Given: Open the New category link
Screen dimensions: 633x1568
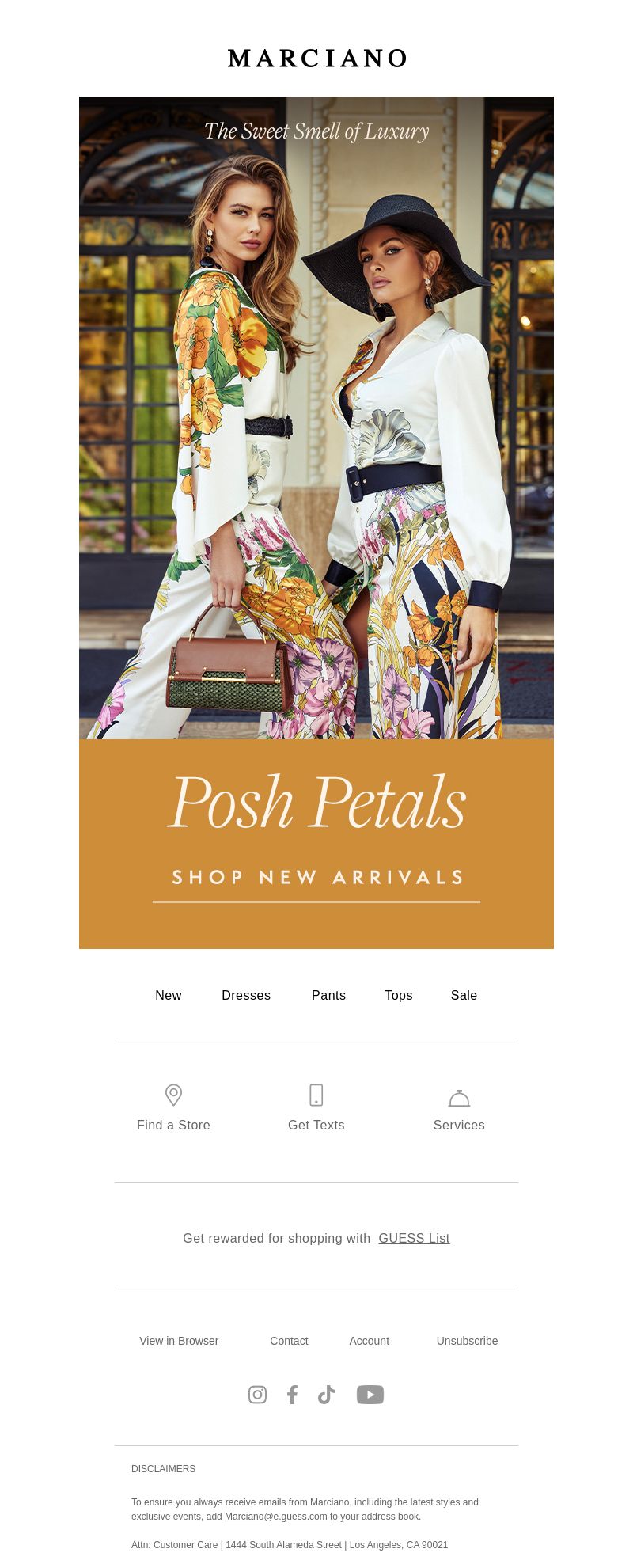Looking at the screenshot, I should 169,996.
